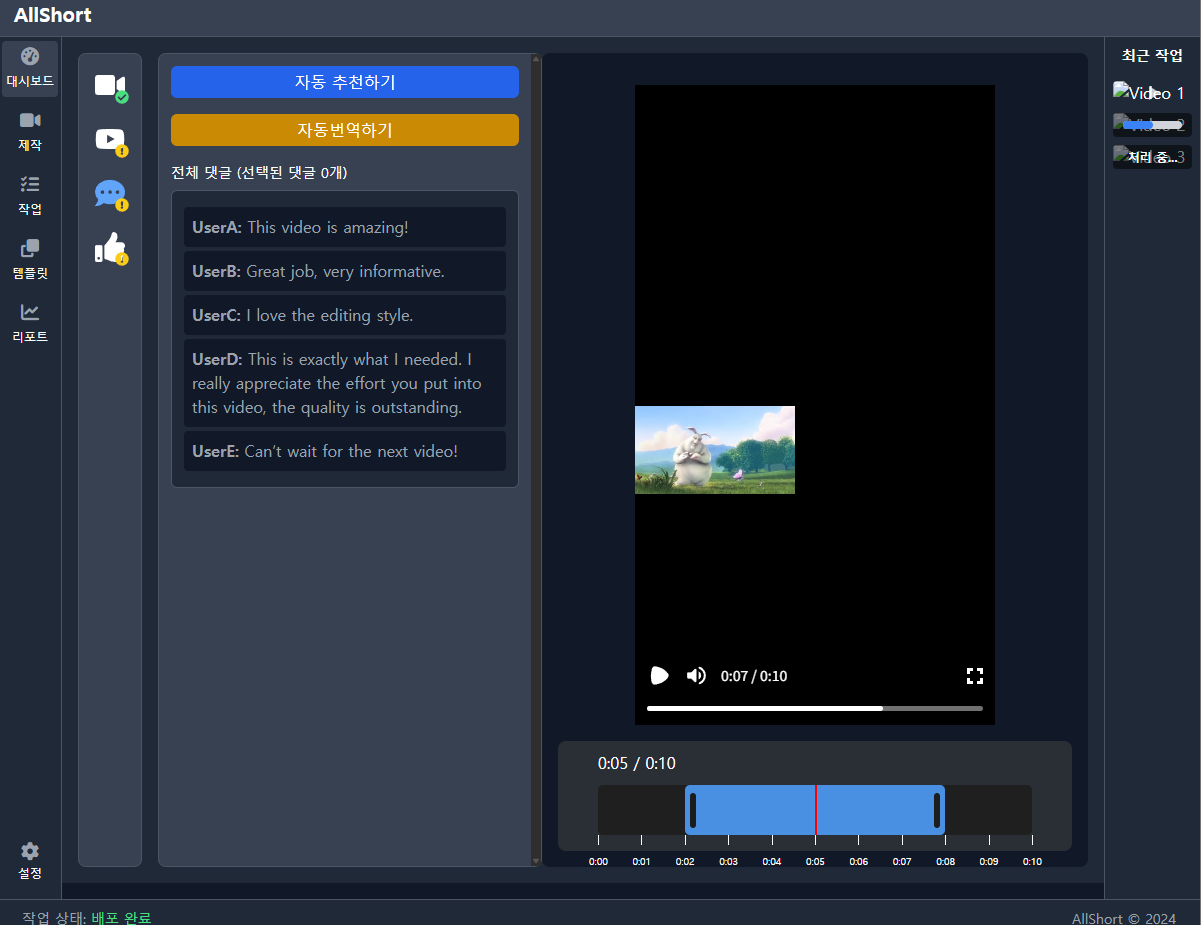Select UserA's comment "This video is amazing!"

[345, 227]
